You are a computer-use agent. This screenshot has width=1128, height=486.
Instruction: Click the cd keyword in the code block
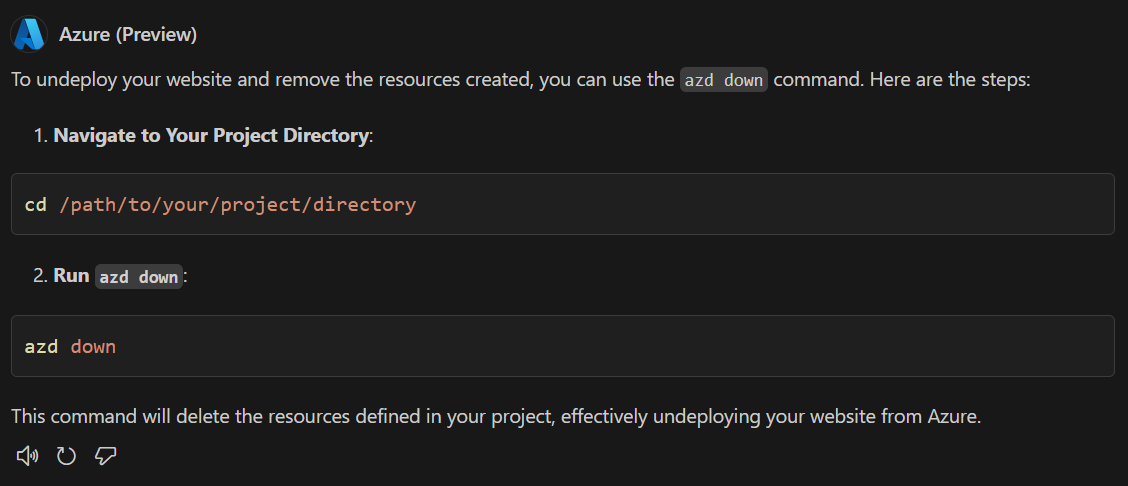(35, 204)
